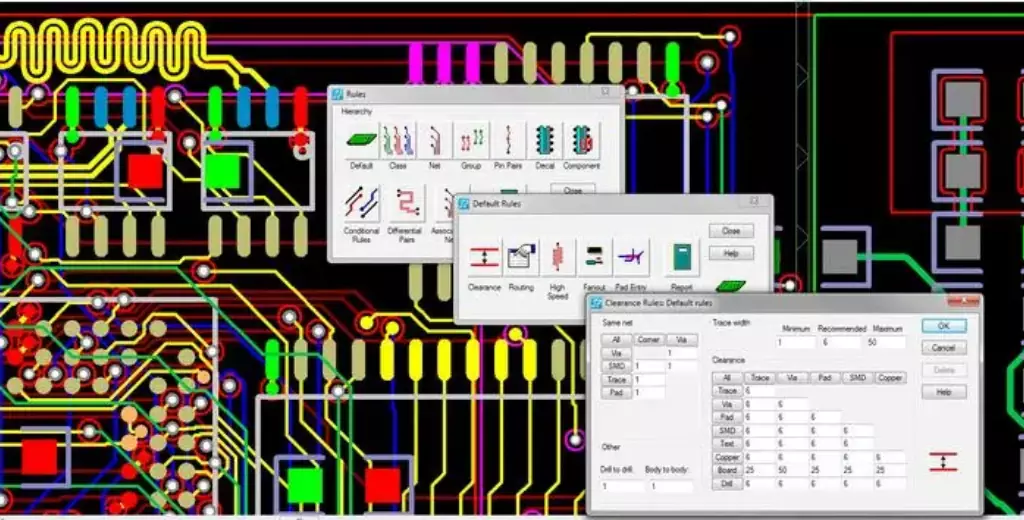The image size is (1024, 520).
Task: Cancel the Clearance Rules dialog
Action: pyautogui.click(x=943, y=348)
